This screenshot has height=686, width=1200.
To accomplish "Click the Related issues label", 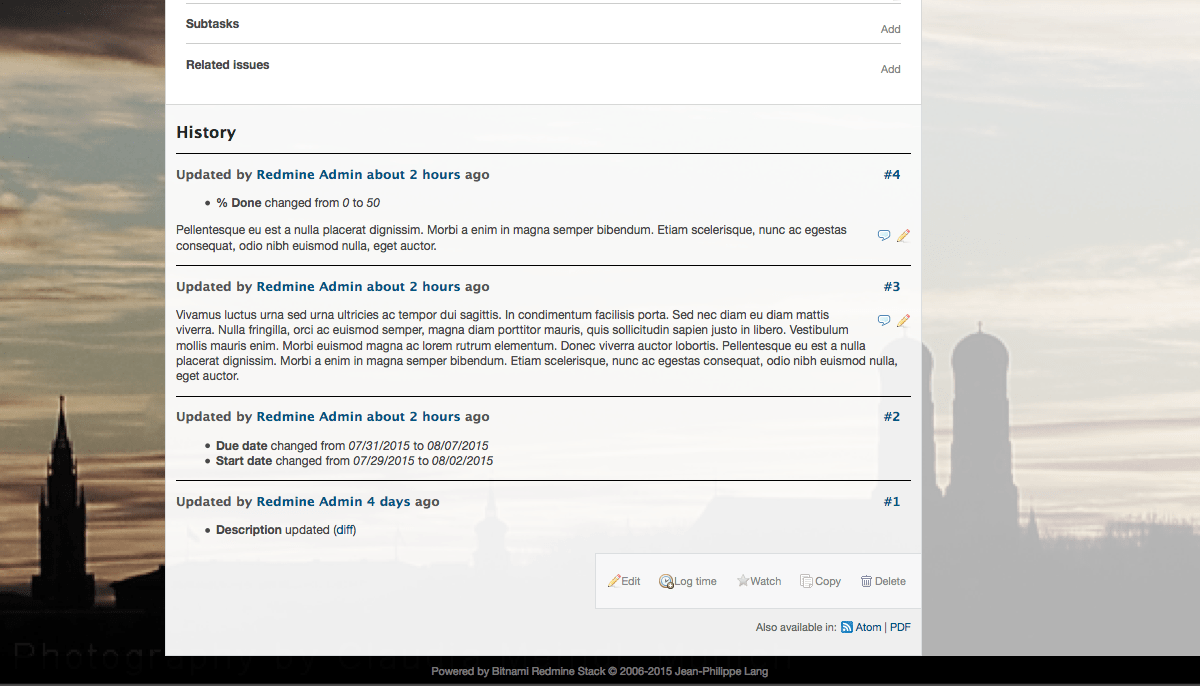I will click(x=227, y=65).
